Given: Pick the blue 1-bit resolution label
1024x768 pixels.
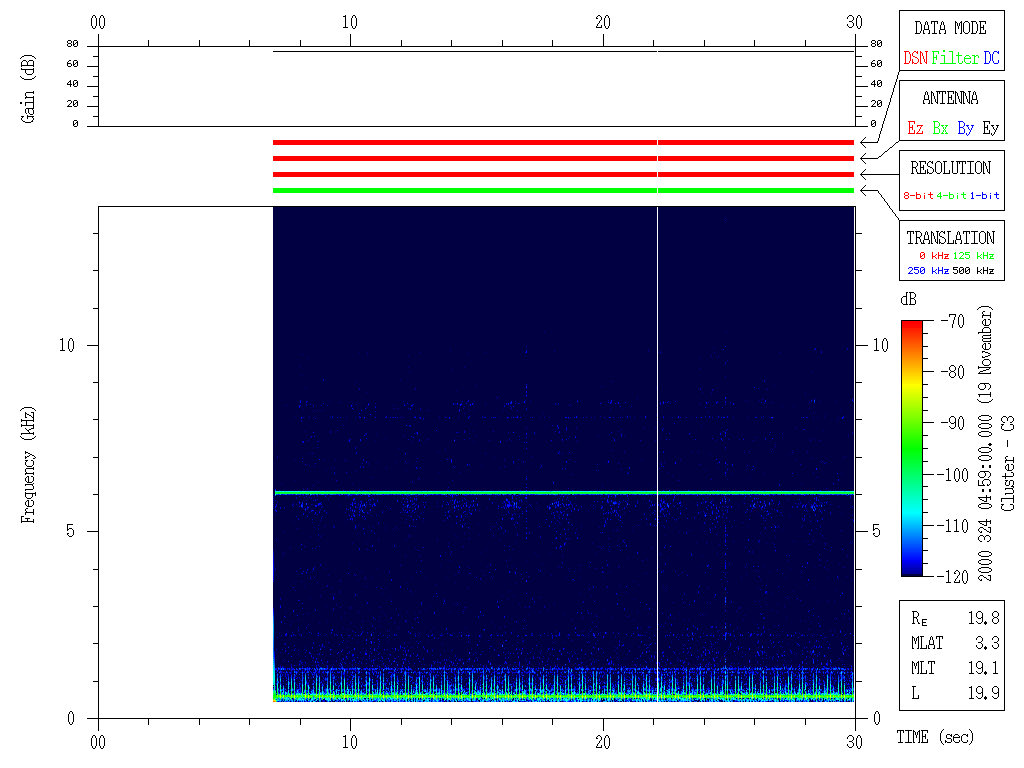Looking at the screenshot, I should pos(984,196).
